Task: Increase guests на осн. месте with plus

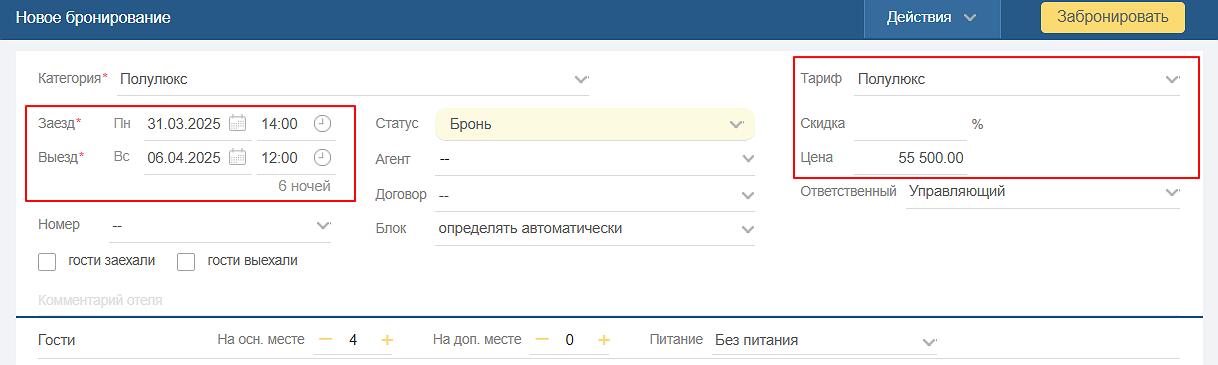Action: tap(387, 340)
